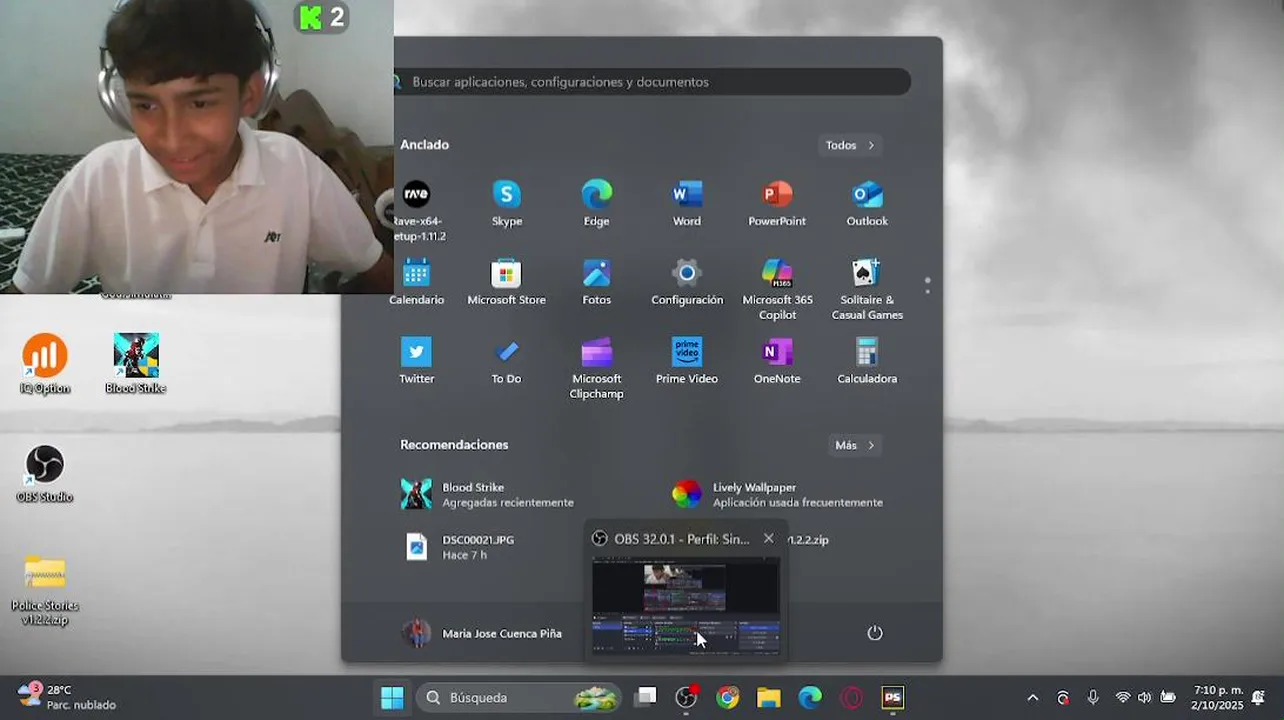
Task: Click the volume speaker tray icon
Action: (1145, 698)
